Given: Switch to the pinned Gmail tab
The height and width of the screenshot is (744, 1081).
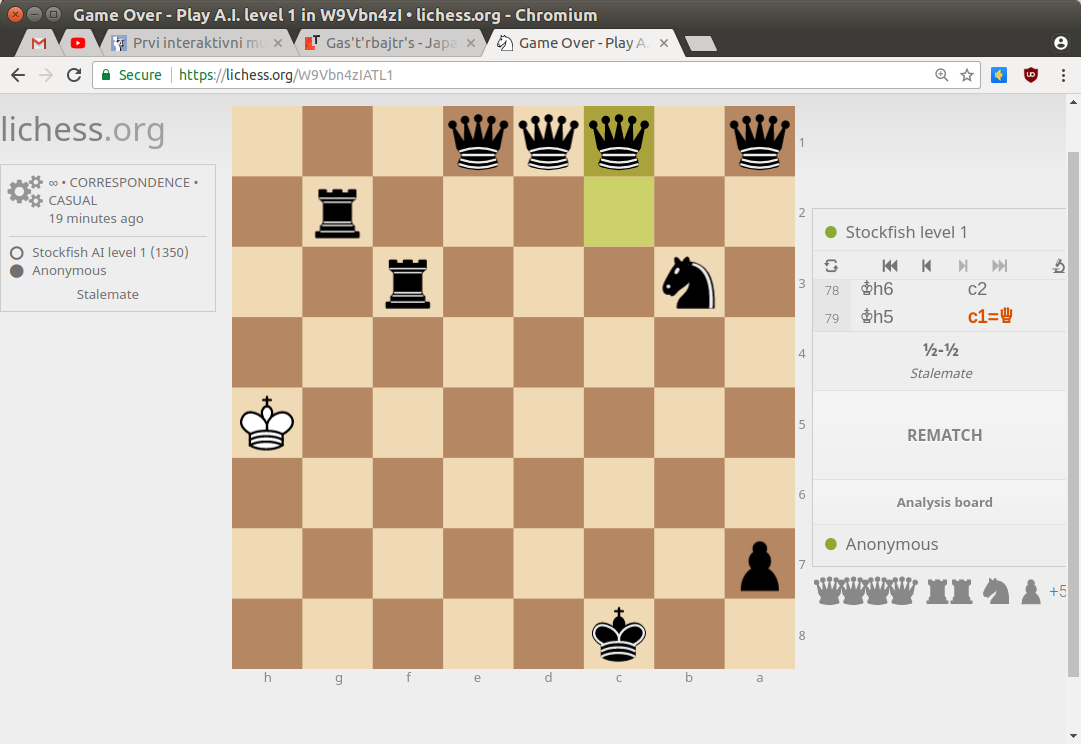Looking at the screenshot, I should 39,43.
